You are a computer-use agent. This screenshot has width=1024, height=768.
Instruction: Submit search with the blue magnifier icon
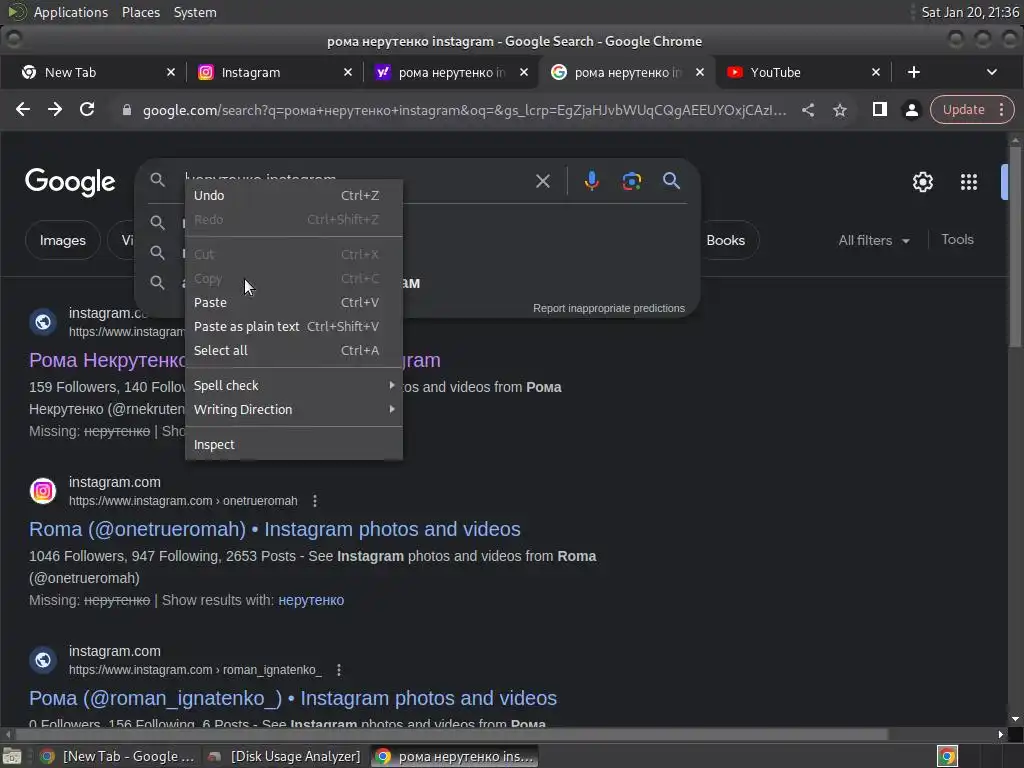tap(671, 181)
